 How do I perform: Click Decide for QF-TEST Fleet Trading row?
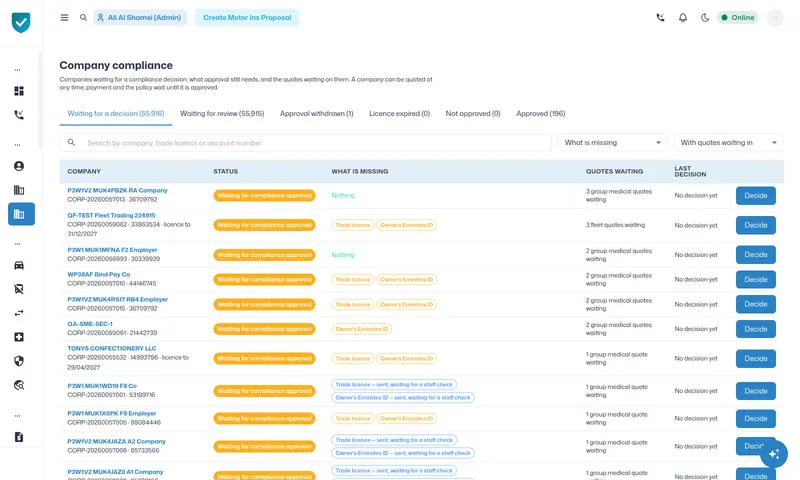click(x=756, y=225)
